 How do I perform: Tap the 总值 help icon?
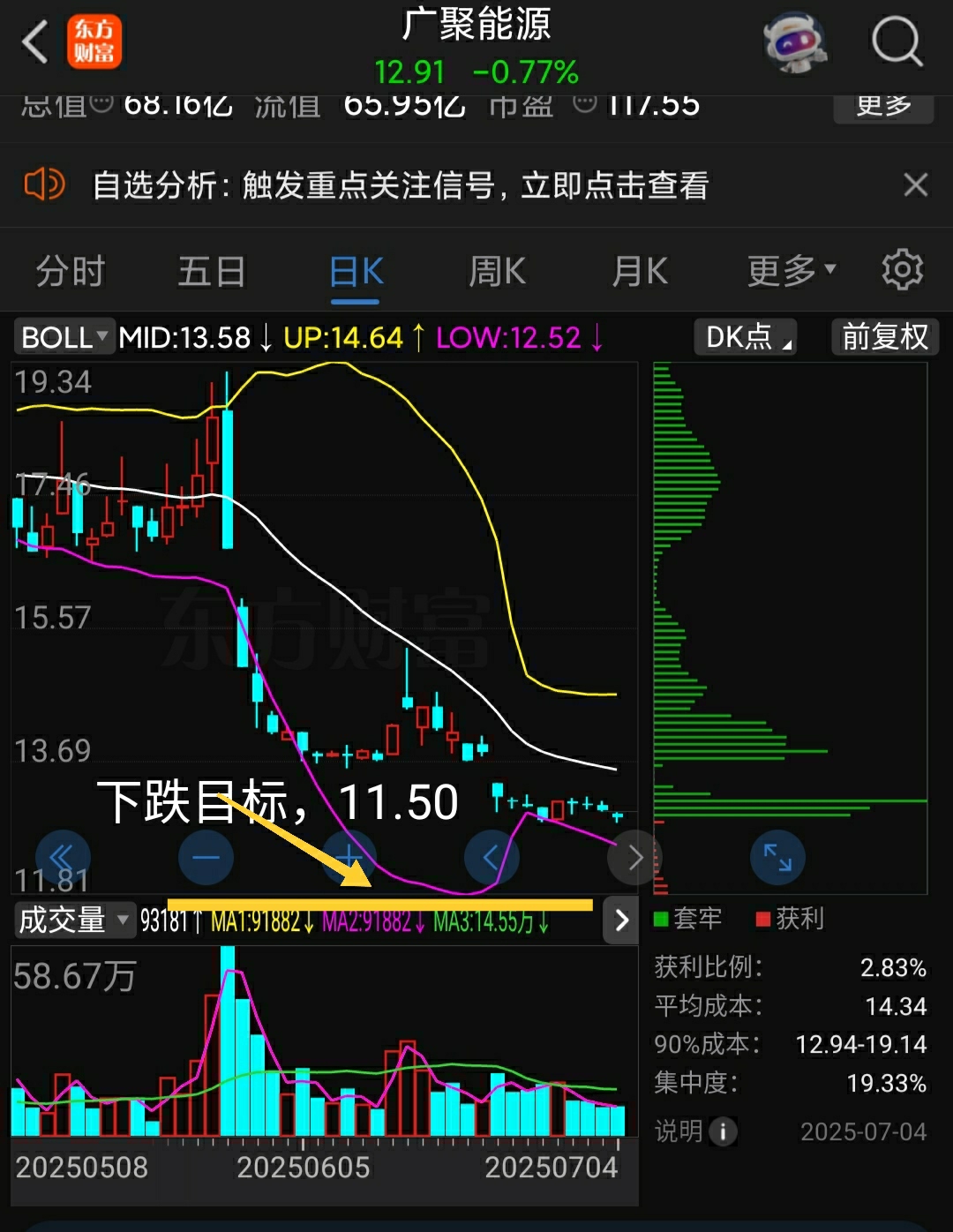101,104
